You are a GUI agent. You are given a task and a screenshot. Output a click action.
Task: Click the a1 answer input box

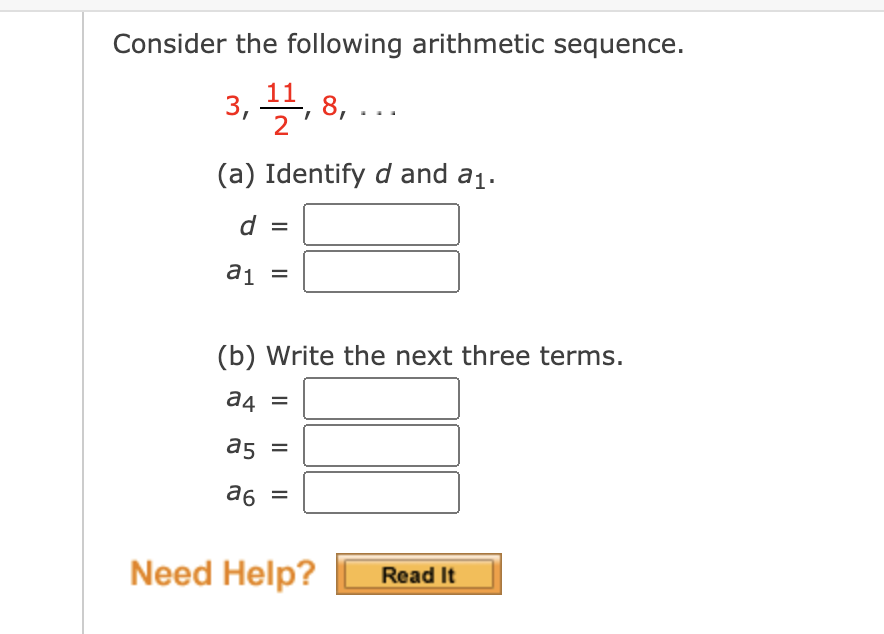[382, 271]
